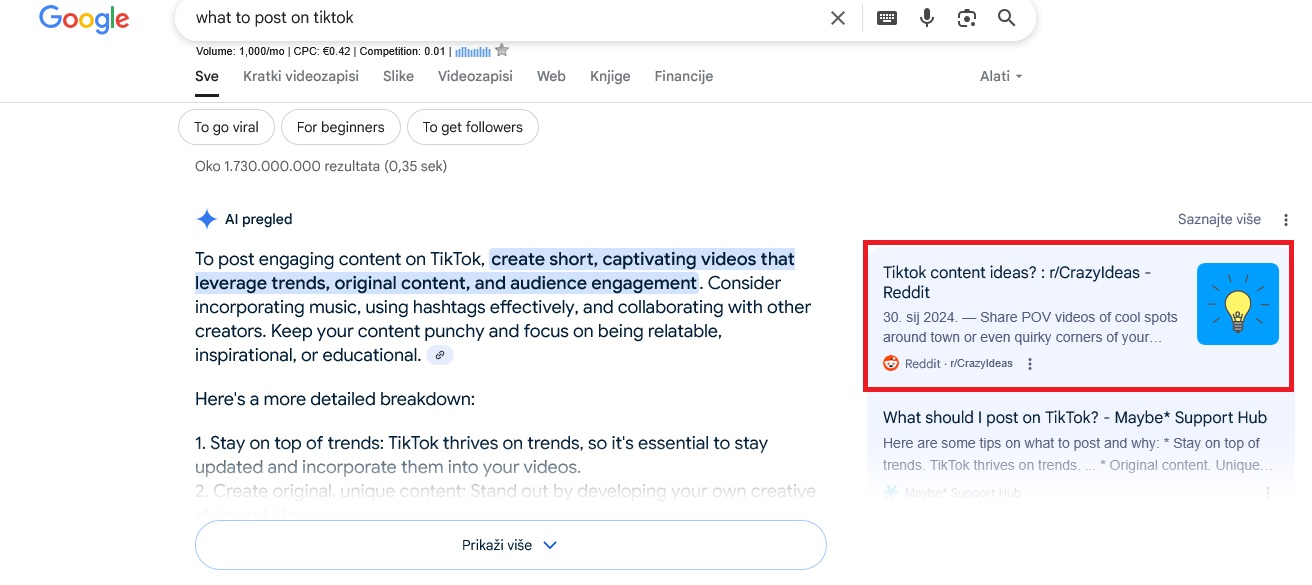Viewport: 1312px width, 585px height.
Task: Open the Saznajte više link
Action: click(x=1219, y=218)
